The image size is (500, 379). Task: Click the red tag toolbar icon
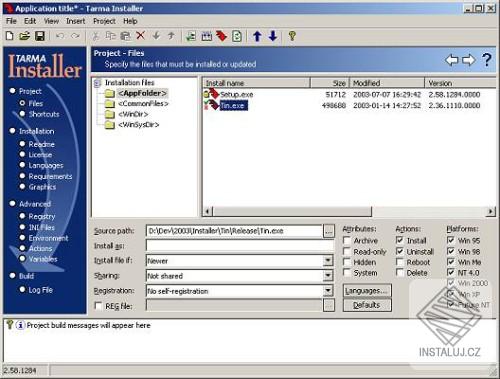222,36
